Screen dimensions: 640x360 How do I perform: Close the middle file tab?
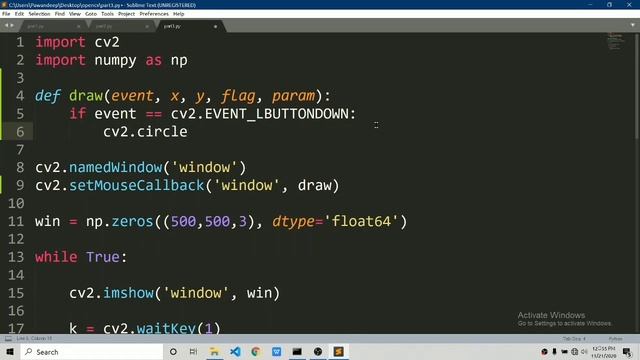click(x=147, y=27)
